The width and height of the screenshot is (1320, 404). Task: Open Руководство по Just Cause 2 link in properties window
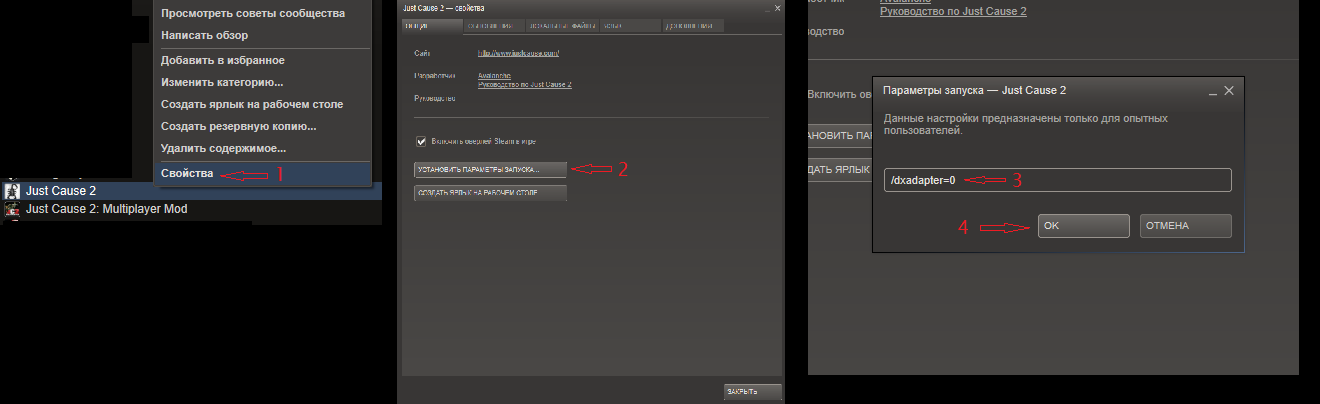(525, 85)
